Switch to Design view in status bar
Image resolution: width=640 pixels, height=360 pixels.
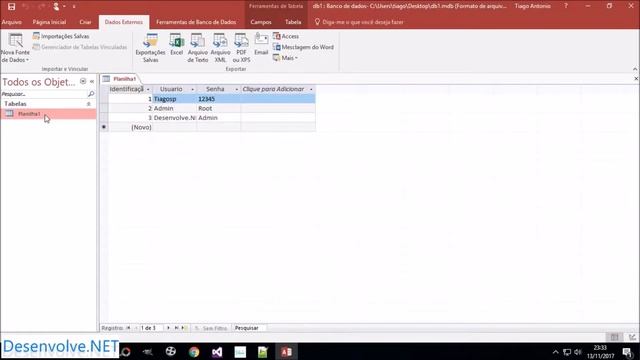coord(632,337)
